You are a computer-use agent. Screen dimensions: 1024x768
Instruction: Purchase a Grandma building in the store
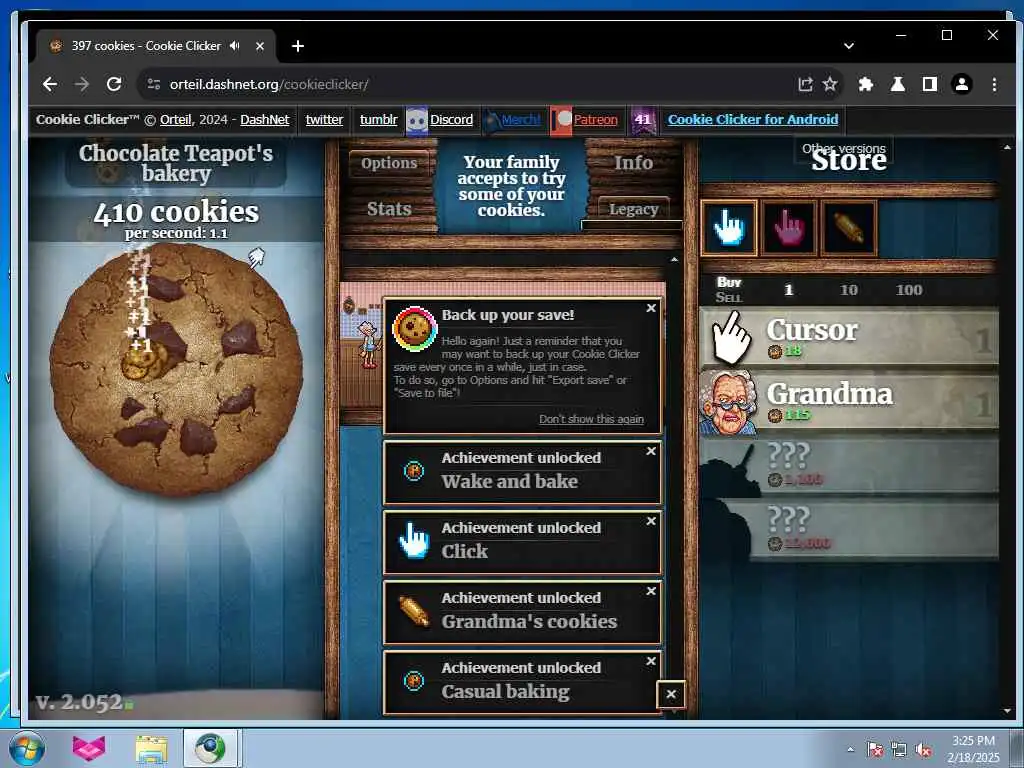click(x=849, y=402)
